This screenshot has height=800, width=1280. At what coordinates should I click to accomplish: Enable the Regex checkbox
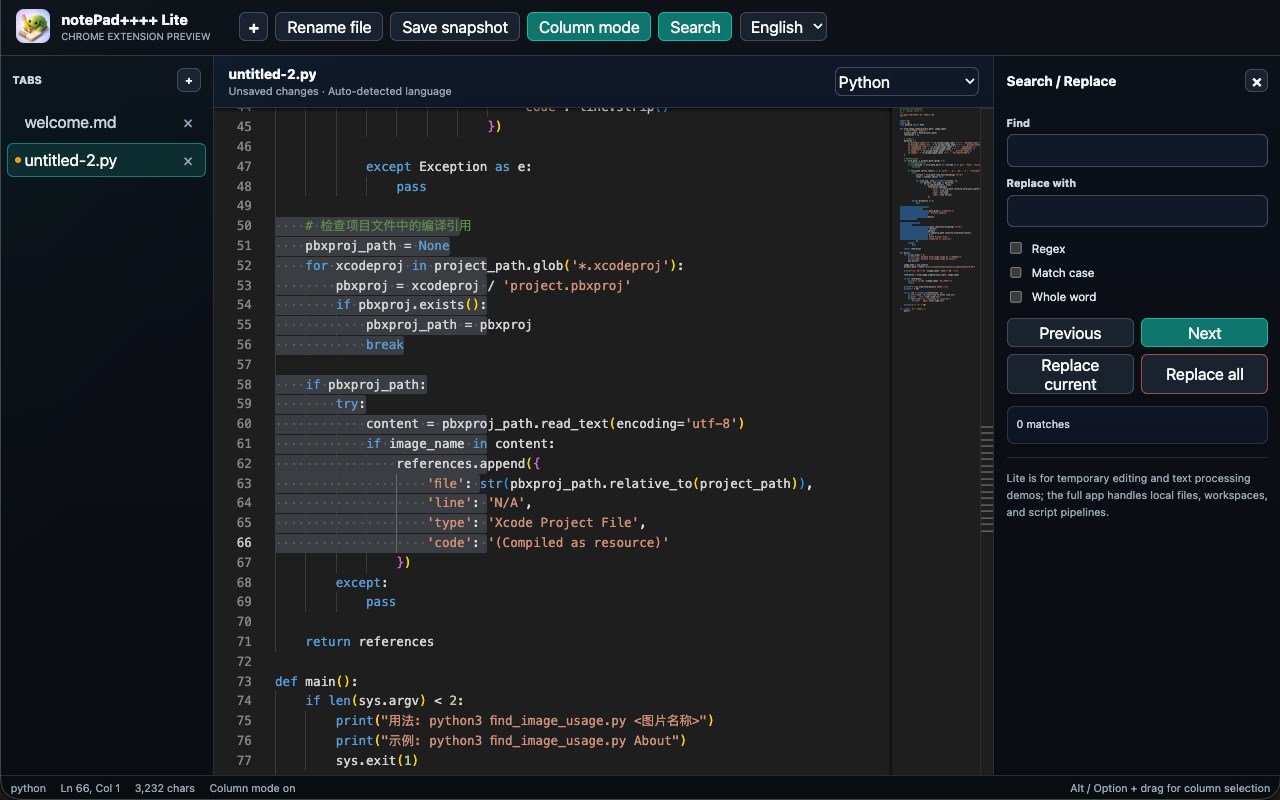pyautogui.click(x=1016, y=248)
